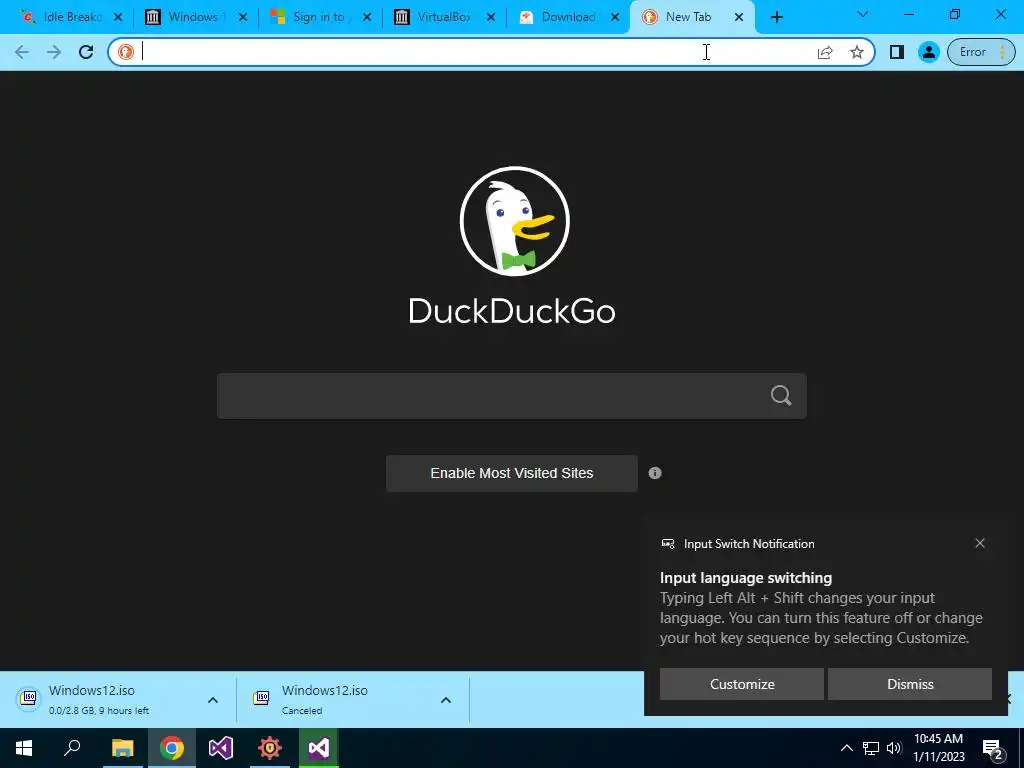Open the profile avatar menu
1024x768 pixels.
pos(928,52)
